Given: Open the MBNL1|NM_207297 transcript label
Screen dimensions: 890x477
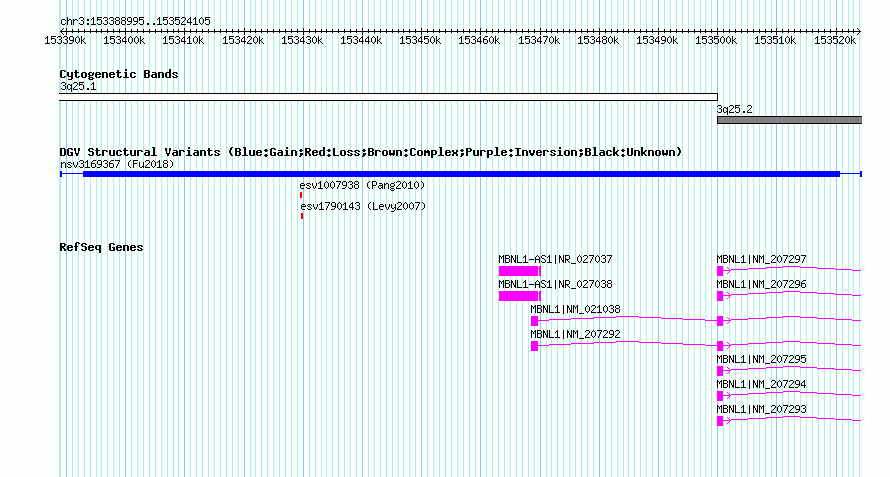Looking at the screenshot, I should click(762, 259).
